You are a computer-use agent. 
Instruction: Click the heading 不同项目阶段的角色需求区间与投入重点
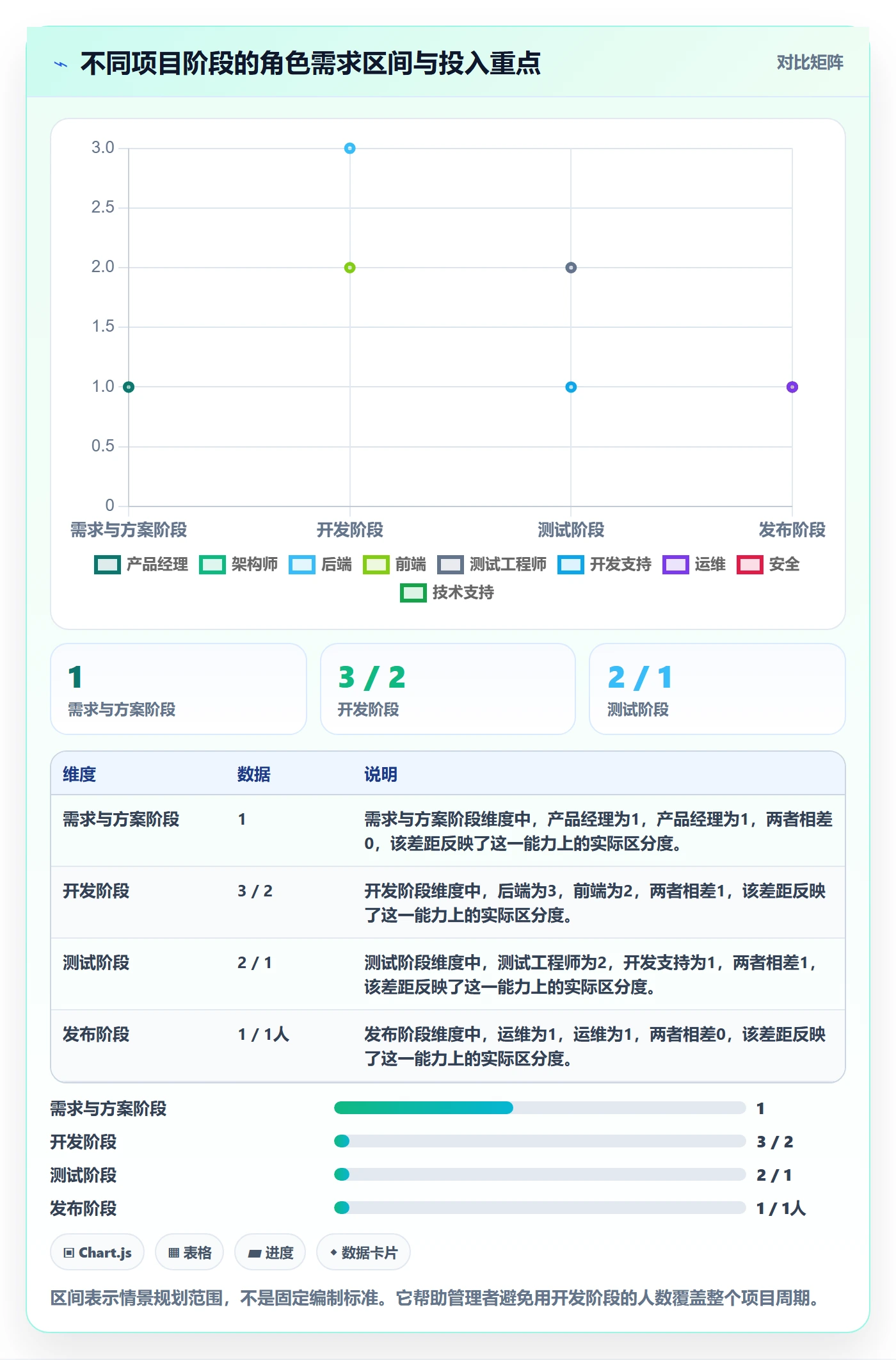tap(310, 64)
